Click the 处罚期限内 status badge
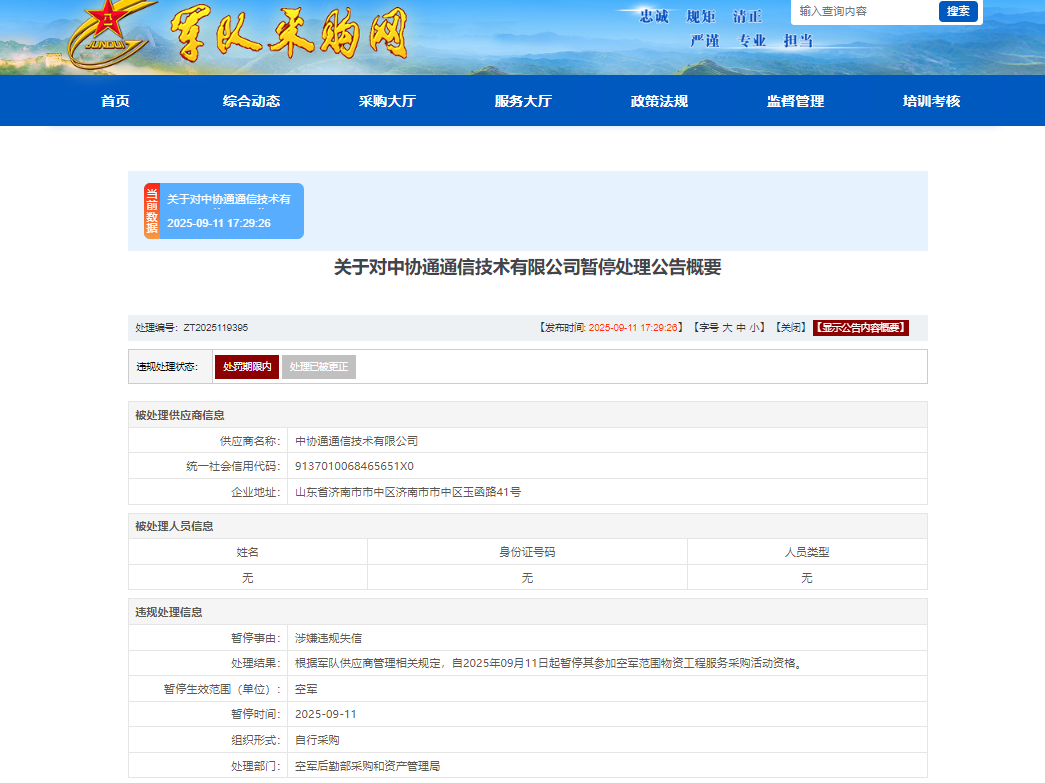This screenshot has width=1045, height=783. pos(247,367)
